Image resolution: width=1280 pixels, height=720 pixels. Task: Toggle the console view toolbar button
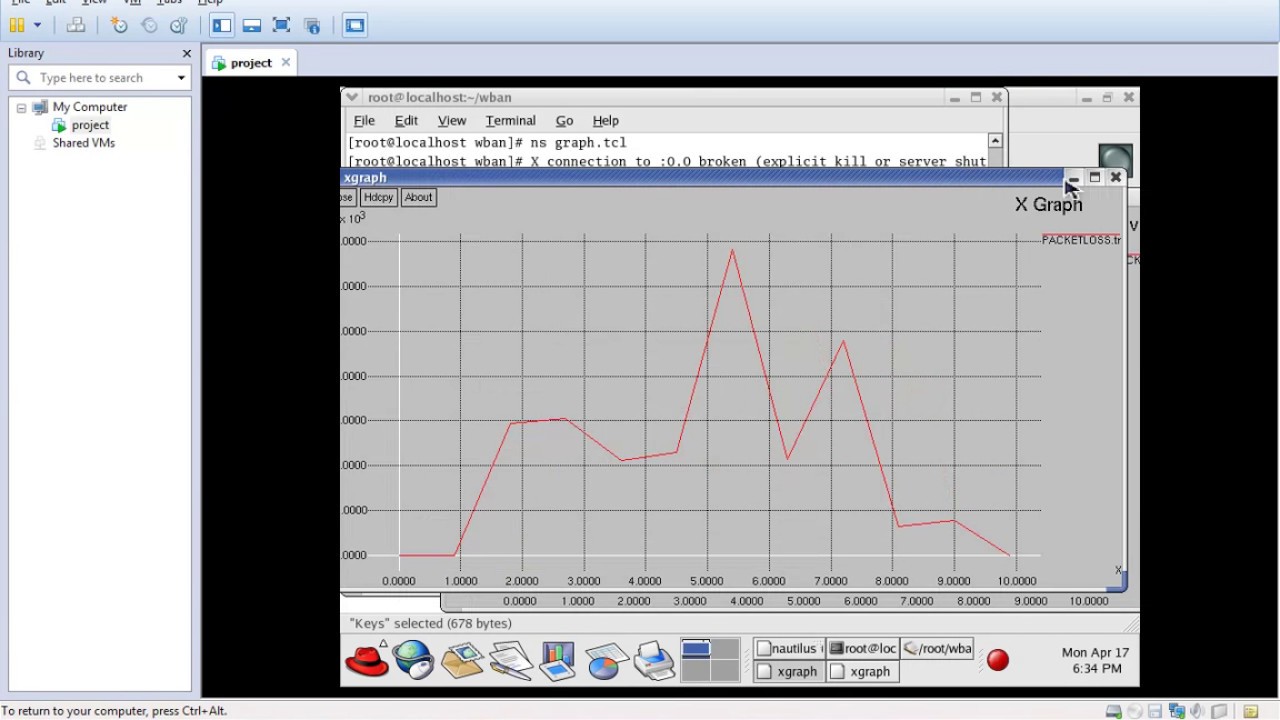355,25
